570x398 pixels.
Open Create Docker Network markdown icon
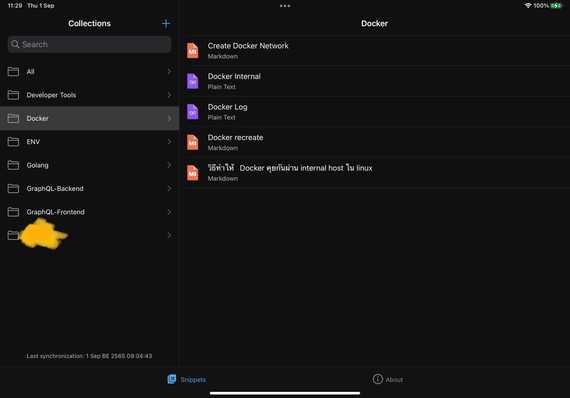click(193, 51)
